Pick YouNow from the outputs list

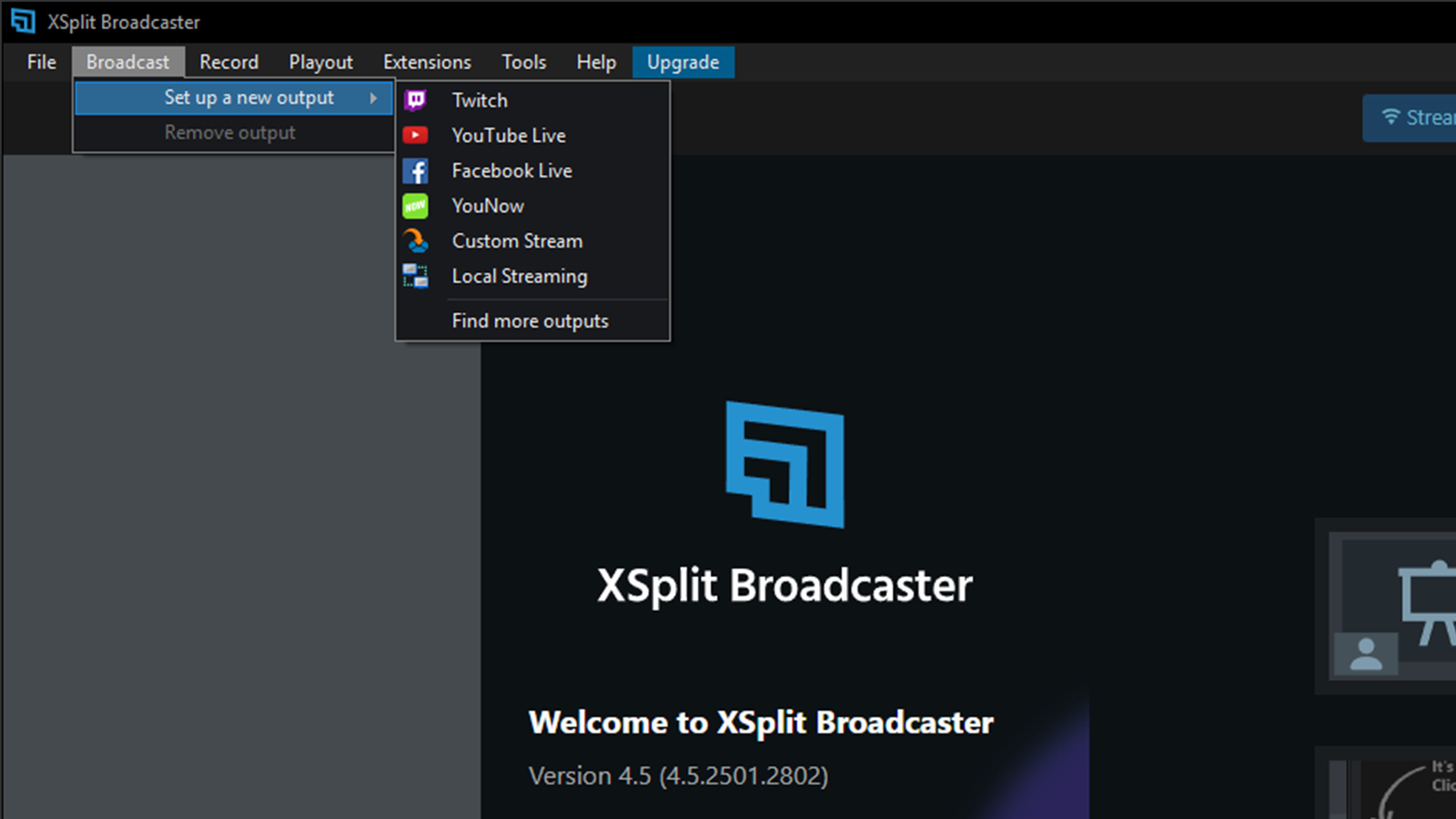click(488, 206)
